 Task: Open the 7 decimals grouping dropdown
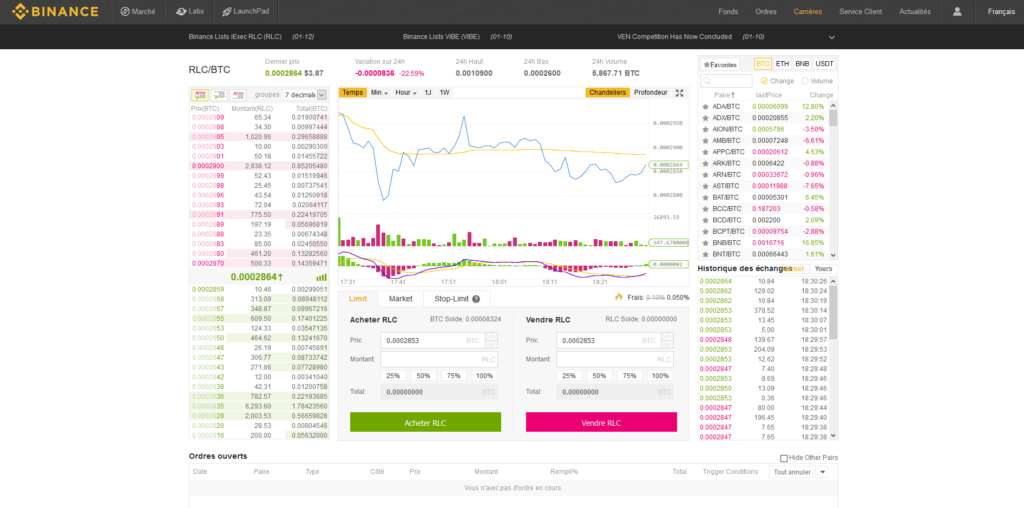click(304, 95)
